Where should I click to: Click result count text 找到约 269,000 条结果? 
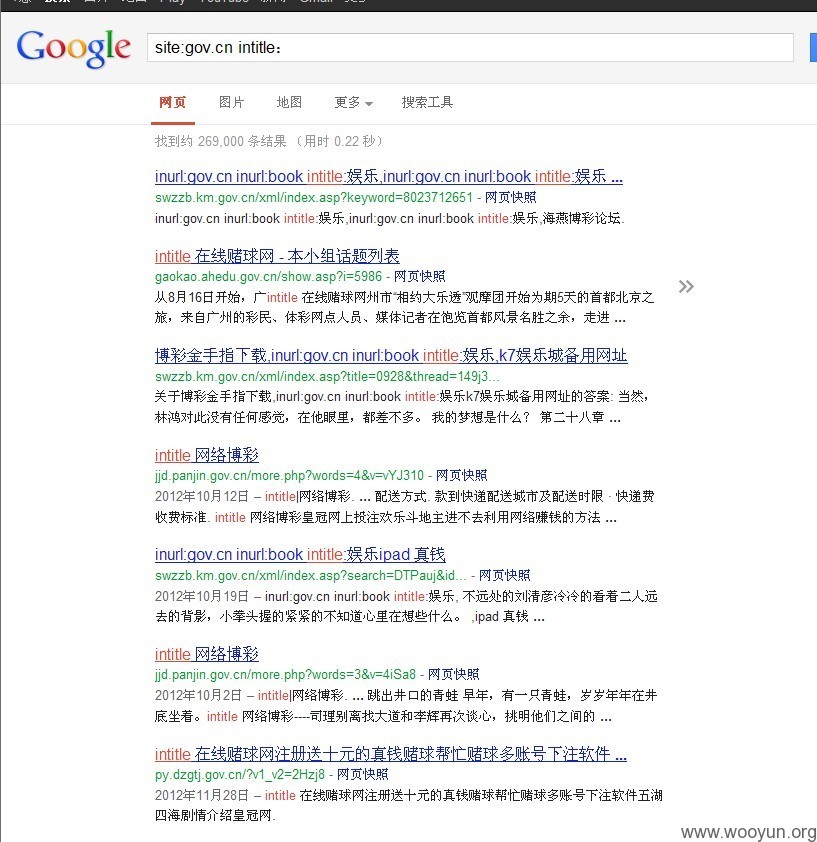click(221, 141)
